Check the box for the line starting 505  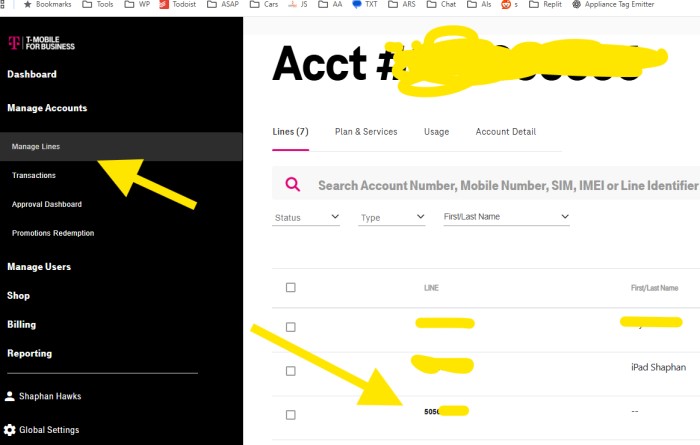click(291, 415)
